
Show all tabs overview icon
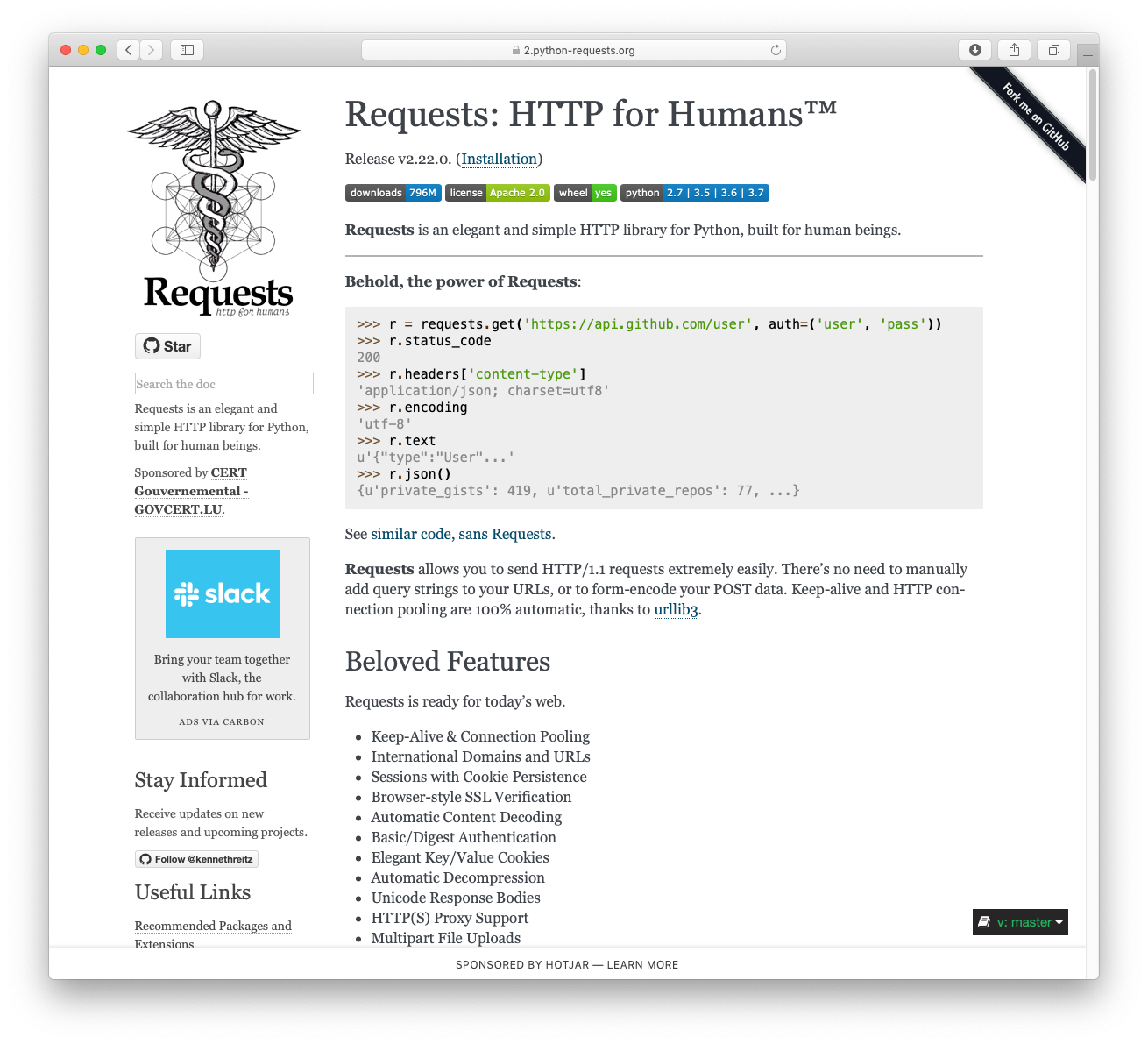[x=1054, y=50]
